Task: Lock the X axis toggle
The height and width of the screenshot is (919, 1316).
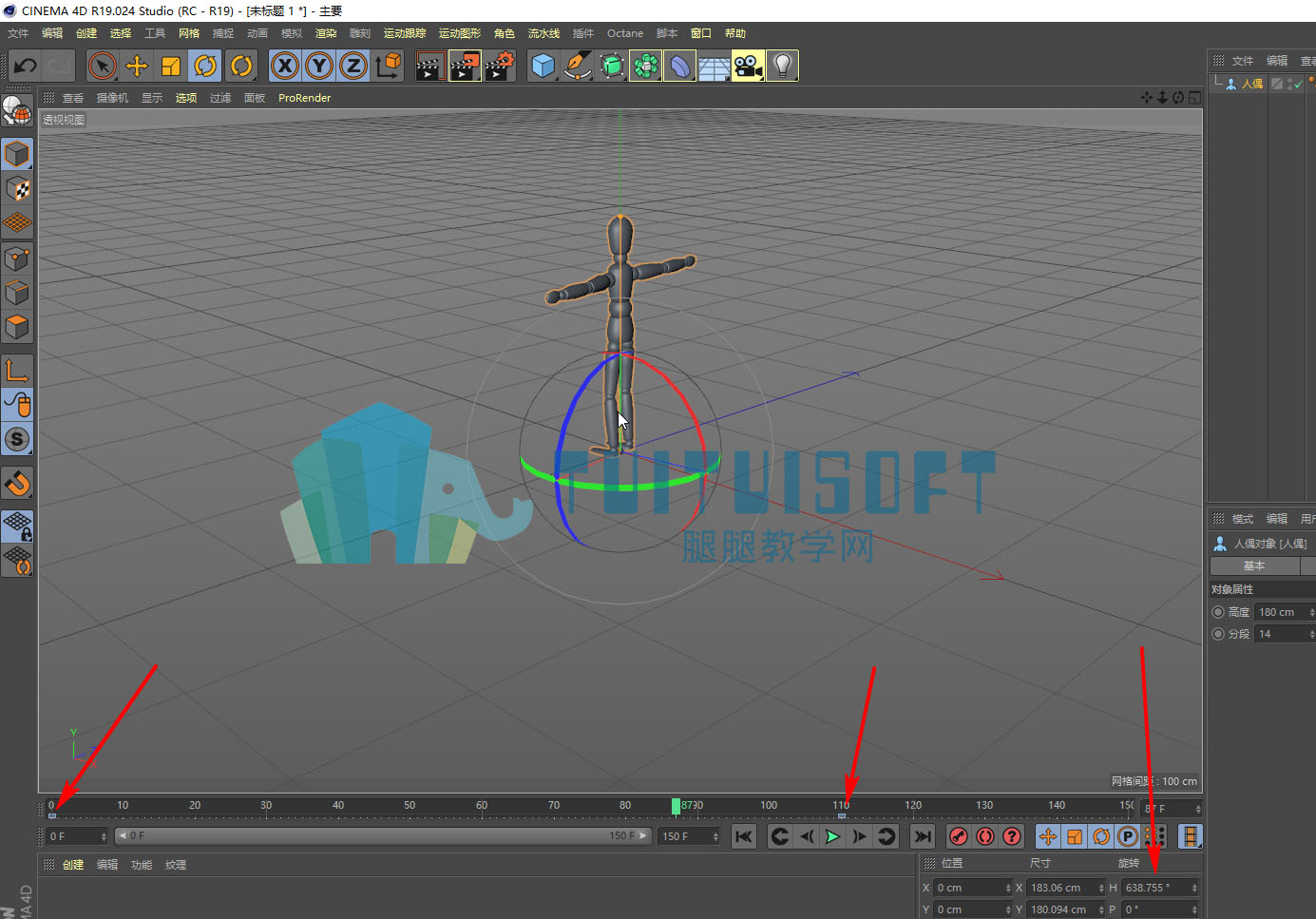Action: (x=285, y=67)
